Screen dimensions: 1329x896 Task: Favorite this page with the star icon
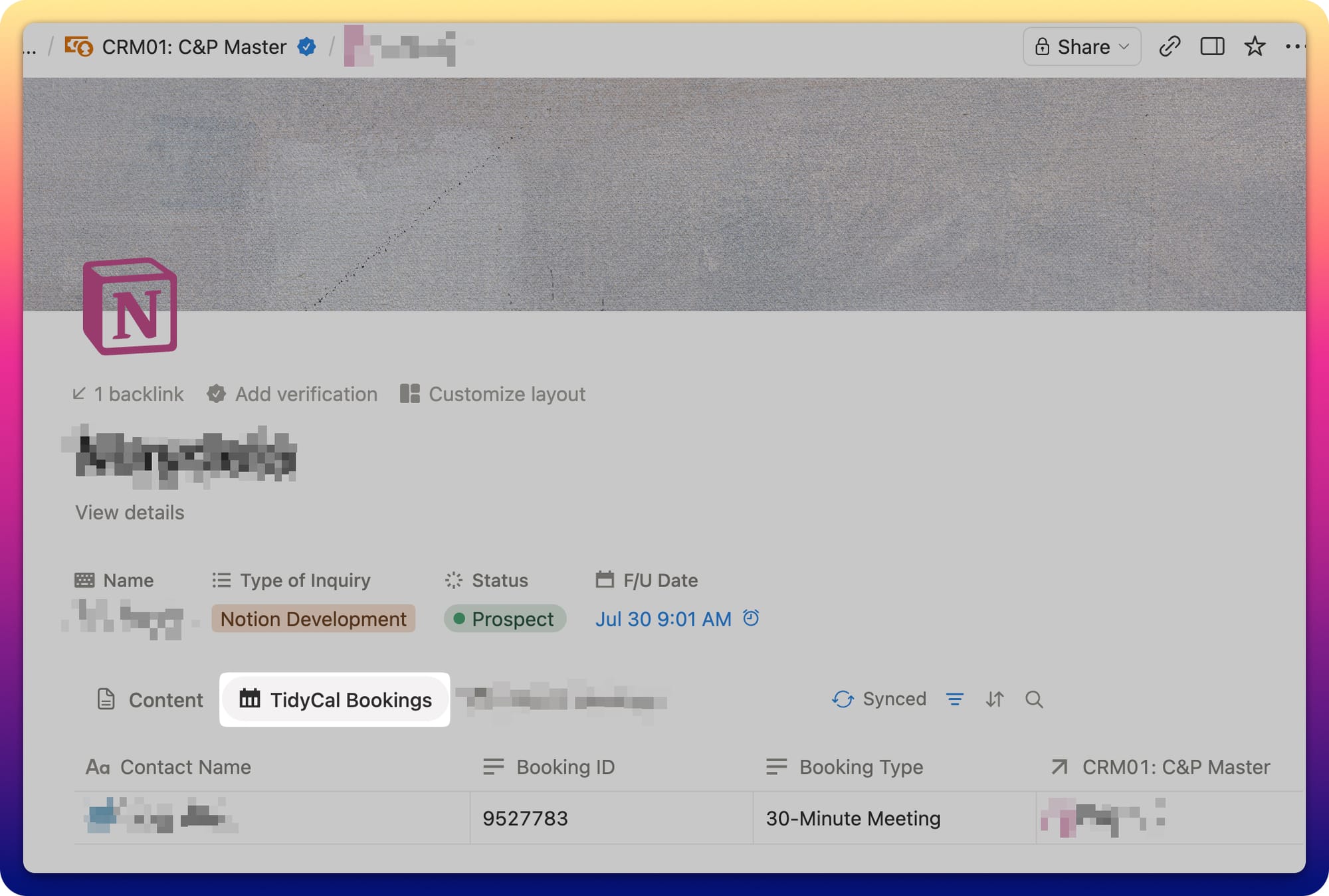point(1255,46)
